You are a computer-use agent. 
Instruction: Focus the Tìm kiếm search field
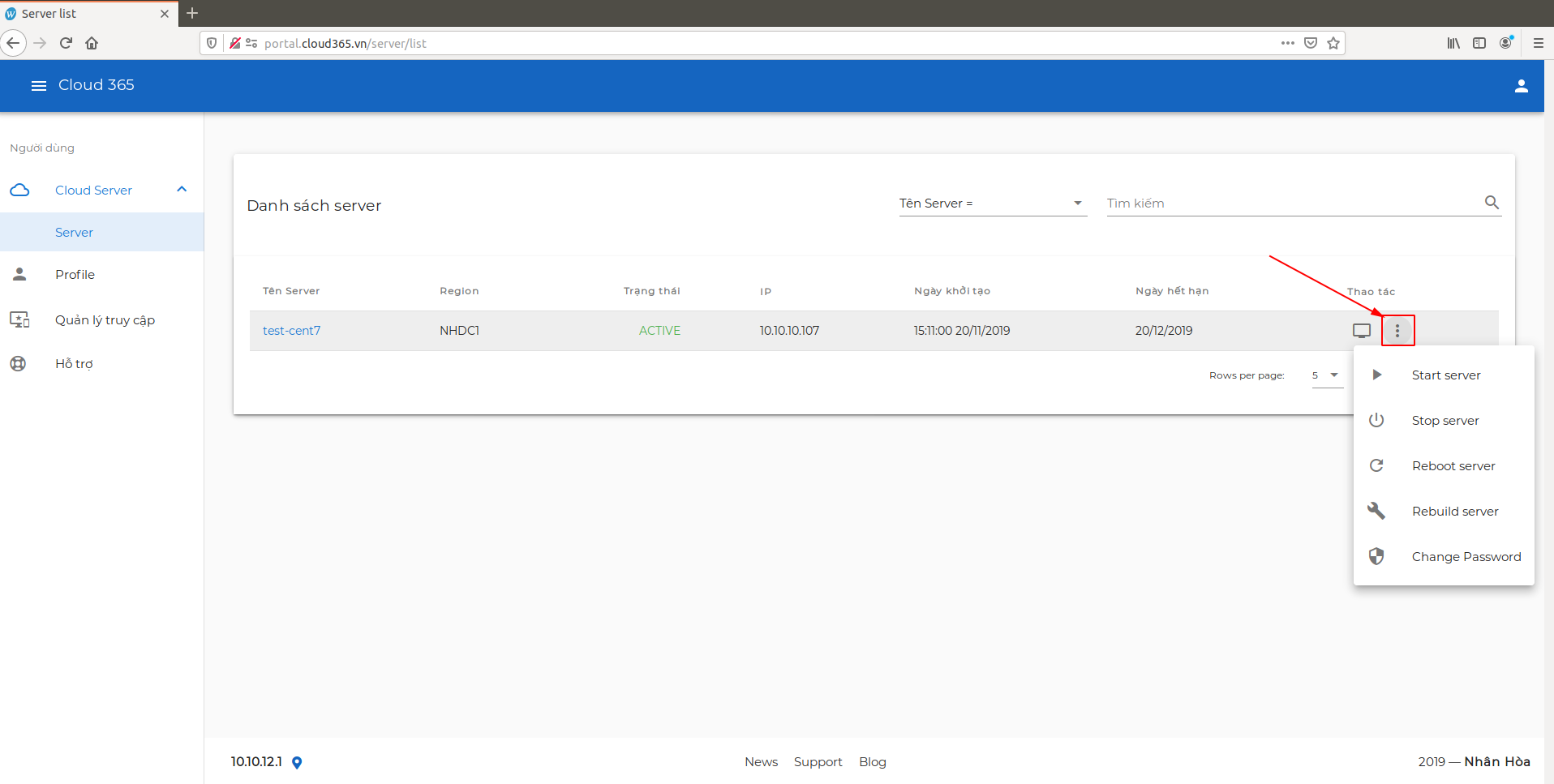click(1294, 203)
